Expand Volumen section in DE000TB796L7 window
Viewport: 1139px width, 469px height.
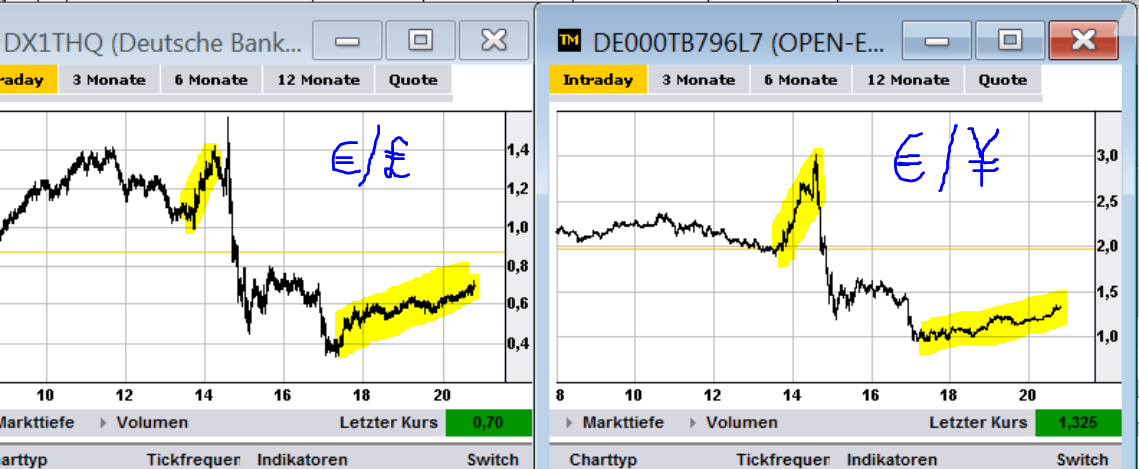click(x=734, y=422)
